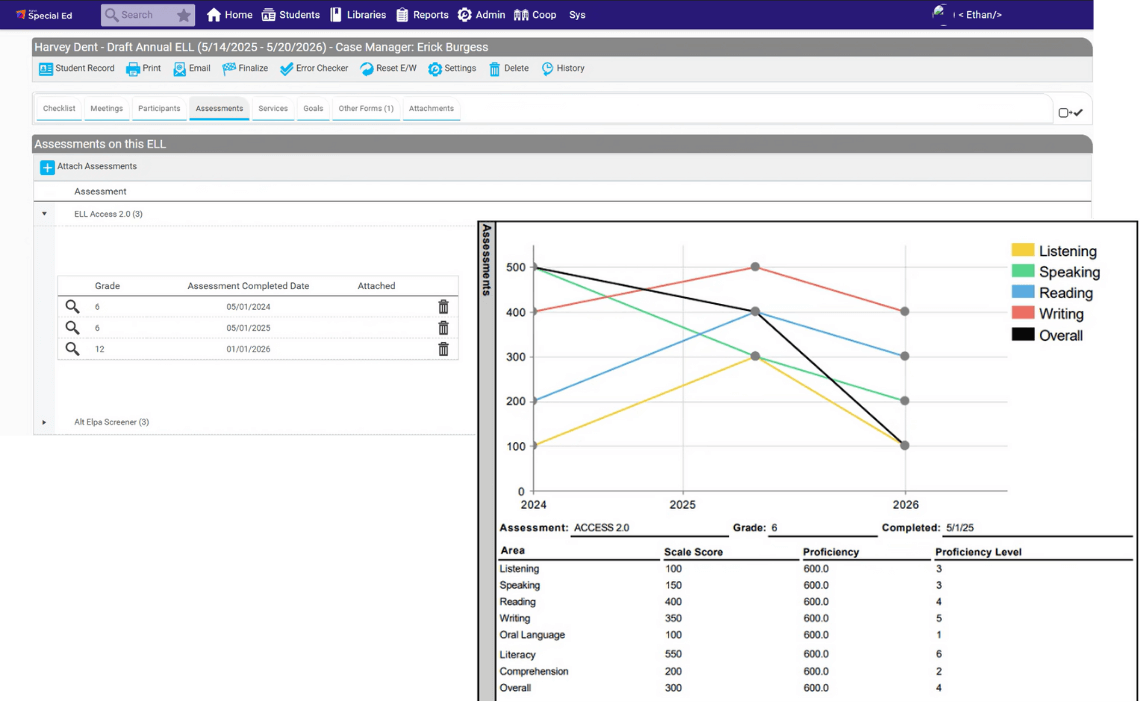Remove the 05/01/2024 assessment with trash icon
This screenshot has height=702, width=1141.
click(443, 307)
